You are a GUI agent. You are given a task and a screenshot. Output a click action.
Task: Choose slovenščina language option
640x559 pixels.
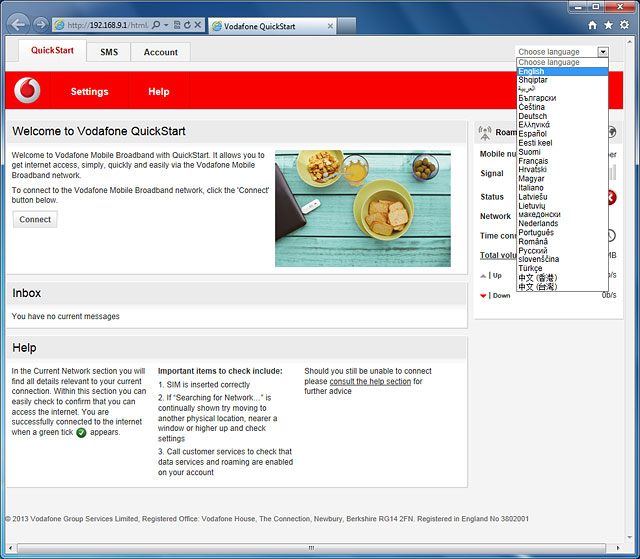coord(562,260)
